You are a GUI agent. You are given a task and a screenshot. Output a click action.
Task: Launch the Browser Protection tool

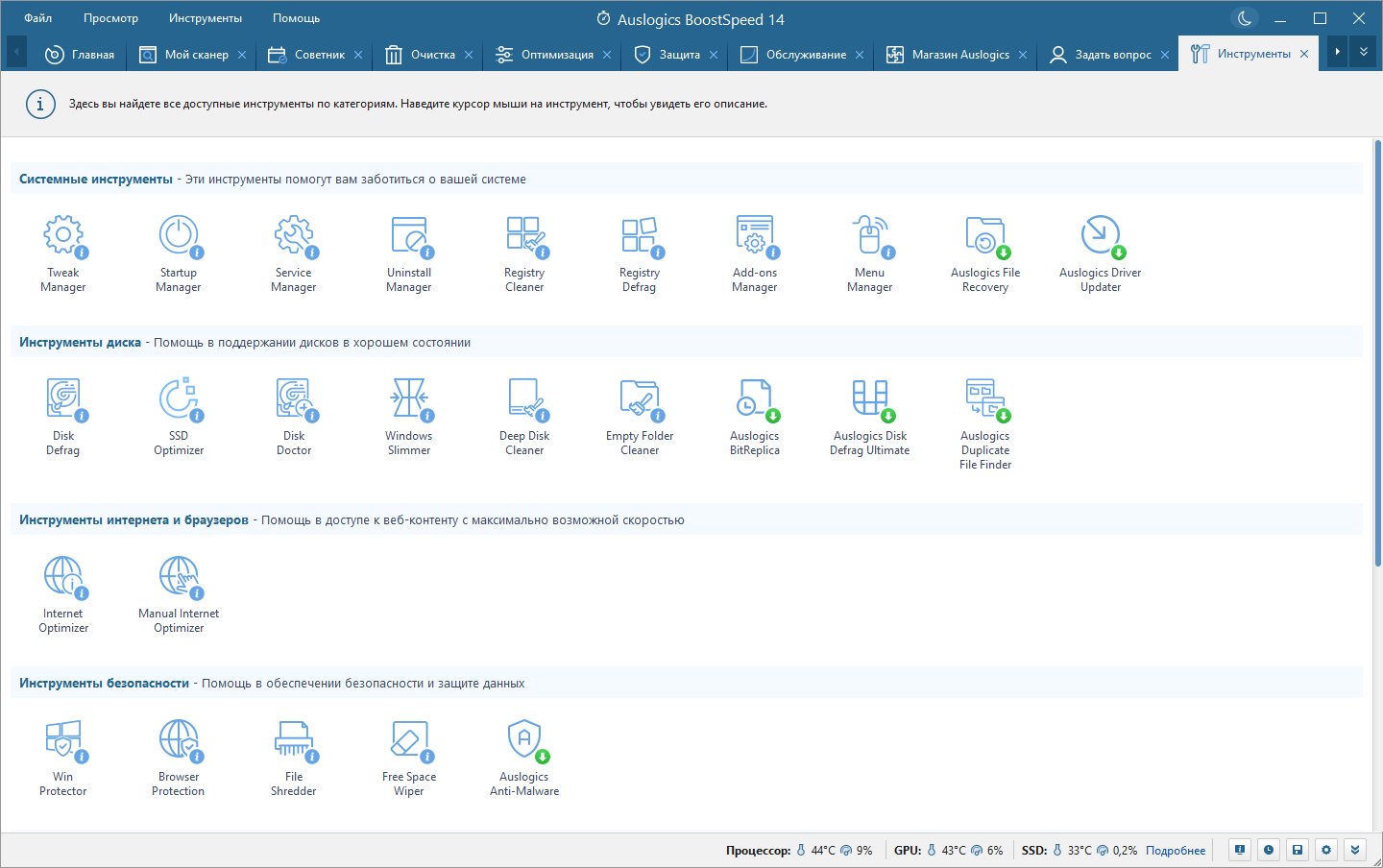[179, 758]
